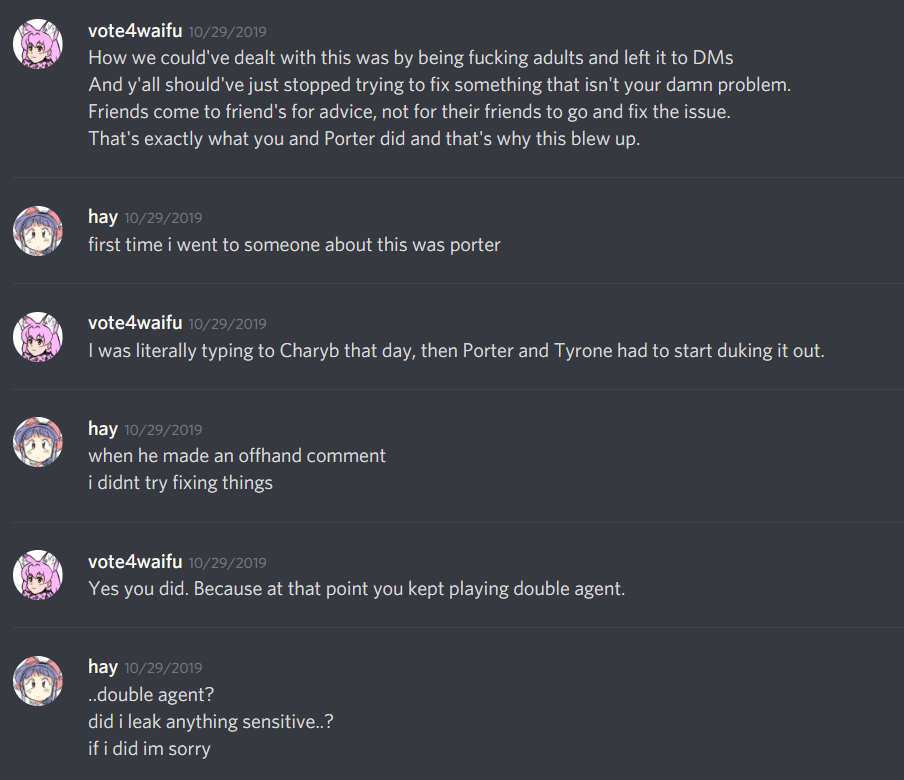Click the timestamp on hay's last message
Viewport: 904px width, 780px height.
point(163,668)
